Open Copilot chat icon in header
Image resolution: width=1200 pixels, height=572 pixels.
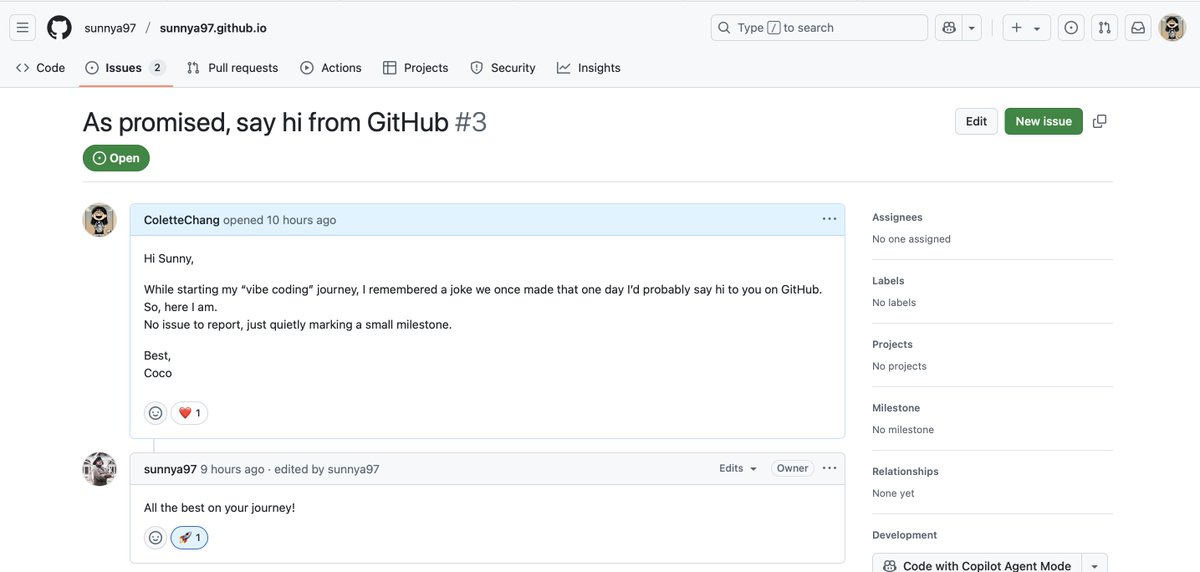click(x=949, y=28)
